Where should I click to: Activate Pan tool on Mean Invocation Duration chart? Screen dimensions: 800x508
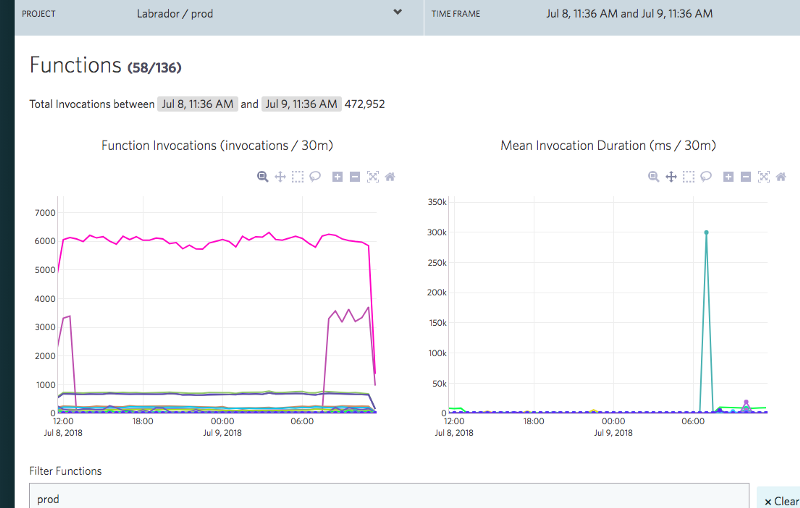671,176
